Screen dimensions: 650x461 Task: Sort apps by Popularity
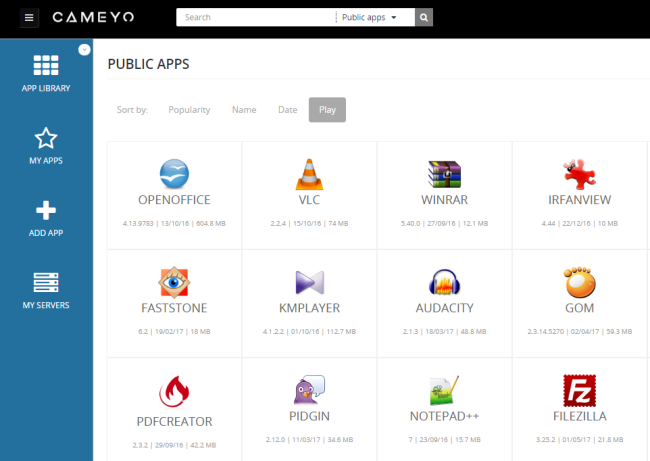(x=189, y=110)
